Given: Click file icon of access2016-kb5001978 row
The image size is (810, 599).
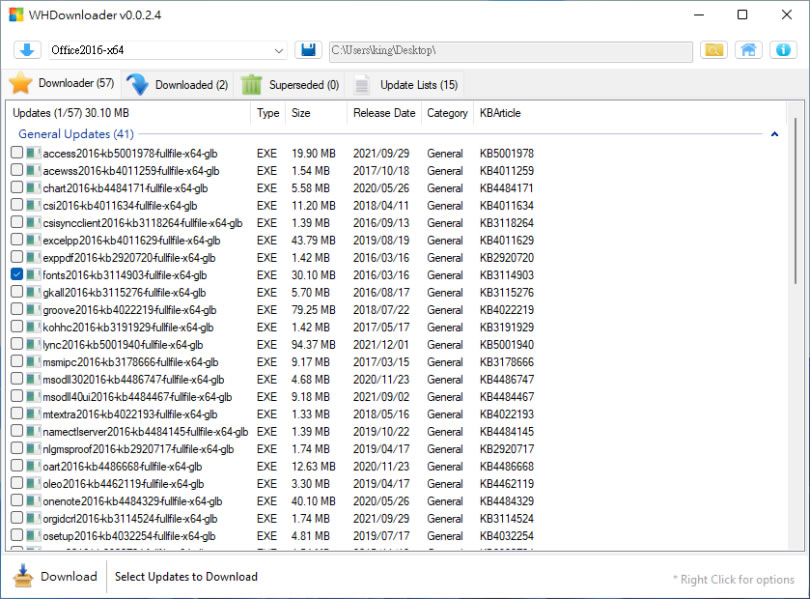Looking at the screenshot, I should (x=34, y=153).
